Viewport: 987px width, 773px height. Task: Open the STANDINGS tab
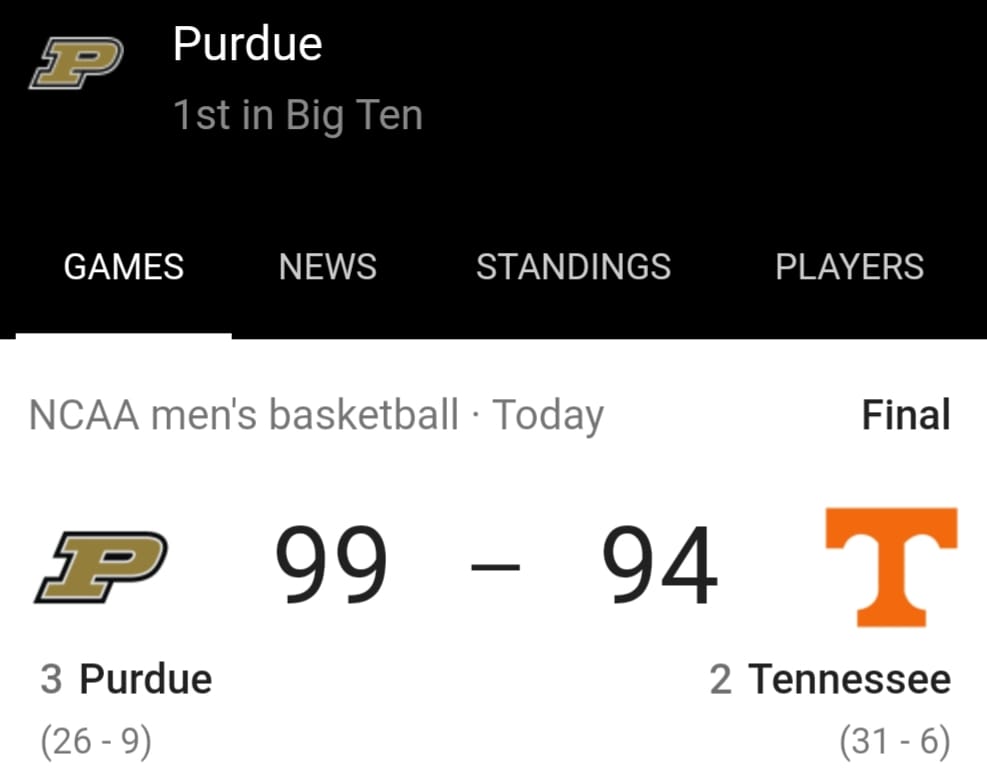[573, 267]
